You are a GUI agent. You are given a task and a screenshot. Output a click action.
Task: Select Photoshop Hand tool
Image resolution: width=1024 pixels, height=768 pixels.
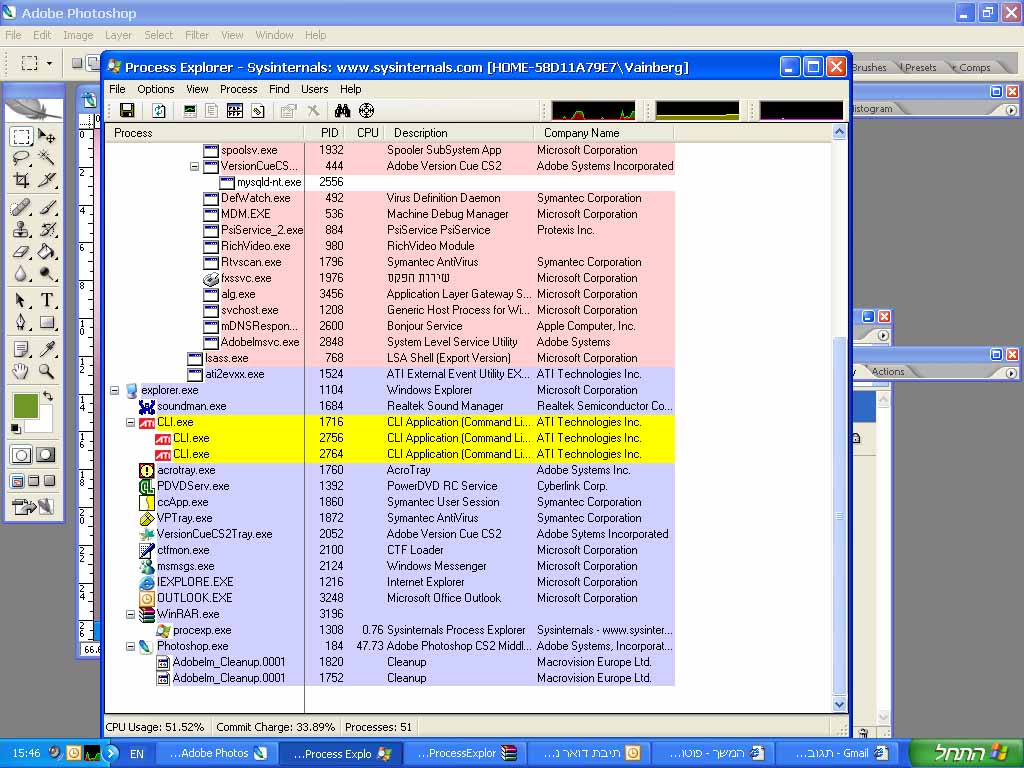click(21, 372)
